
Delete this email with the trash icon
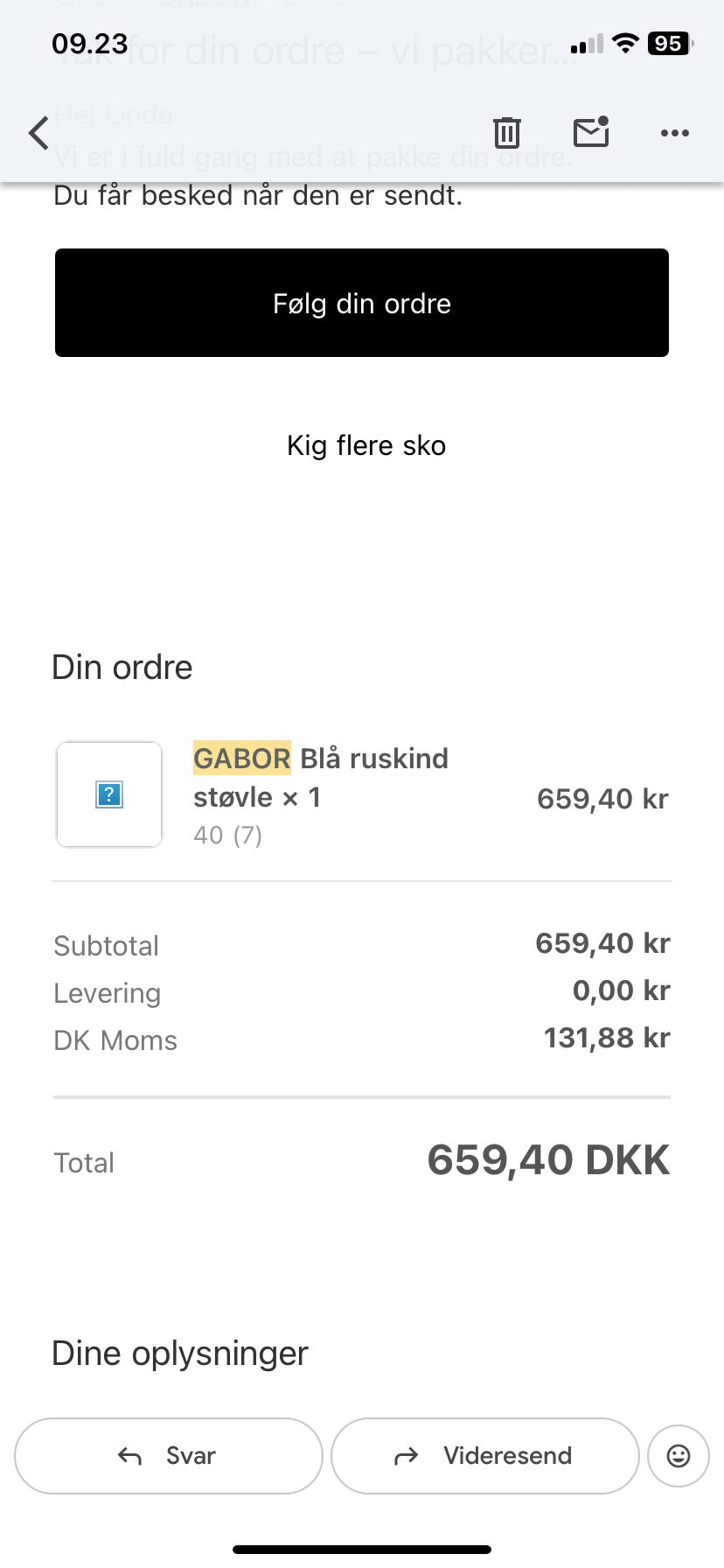[x=506, y=133]
